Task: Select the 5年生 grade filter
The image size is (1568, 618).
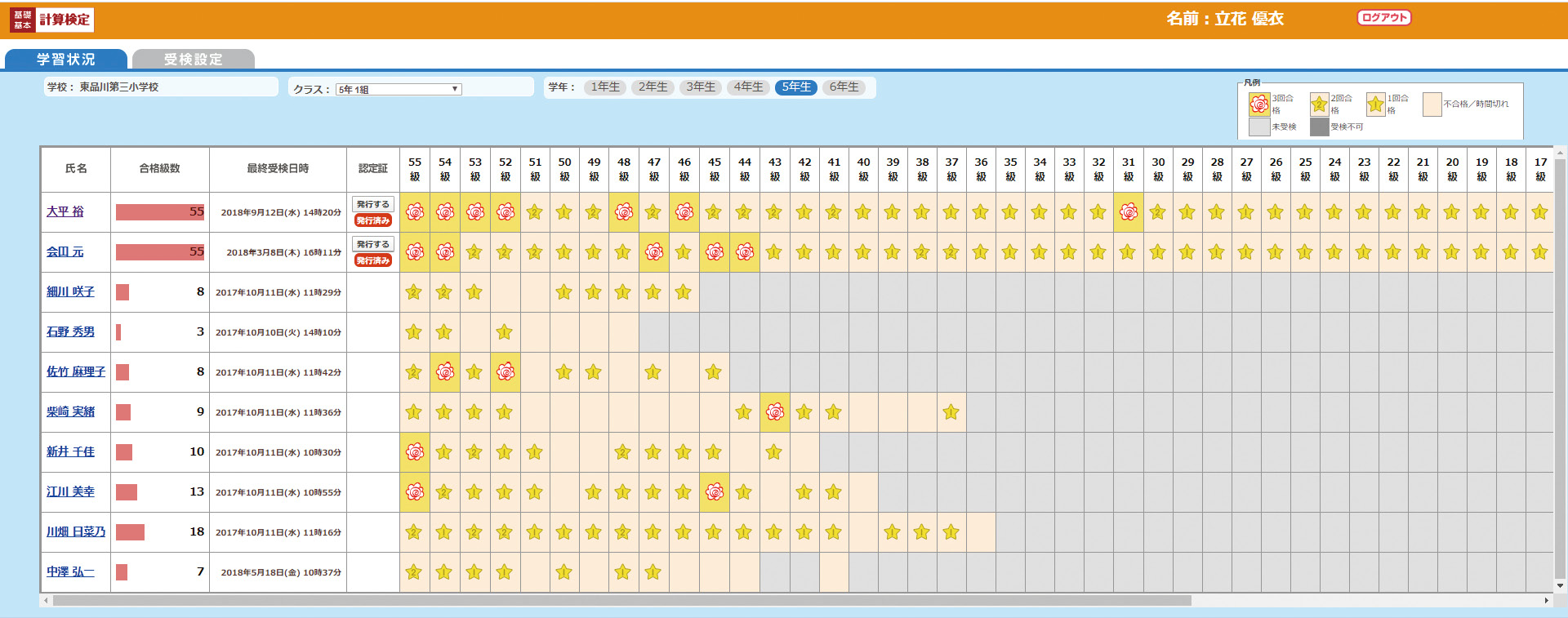Action: point(796,87)
